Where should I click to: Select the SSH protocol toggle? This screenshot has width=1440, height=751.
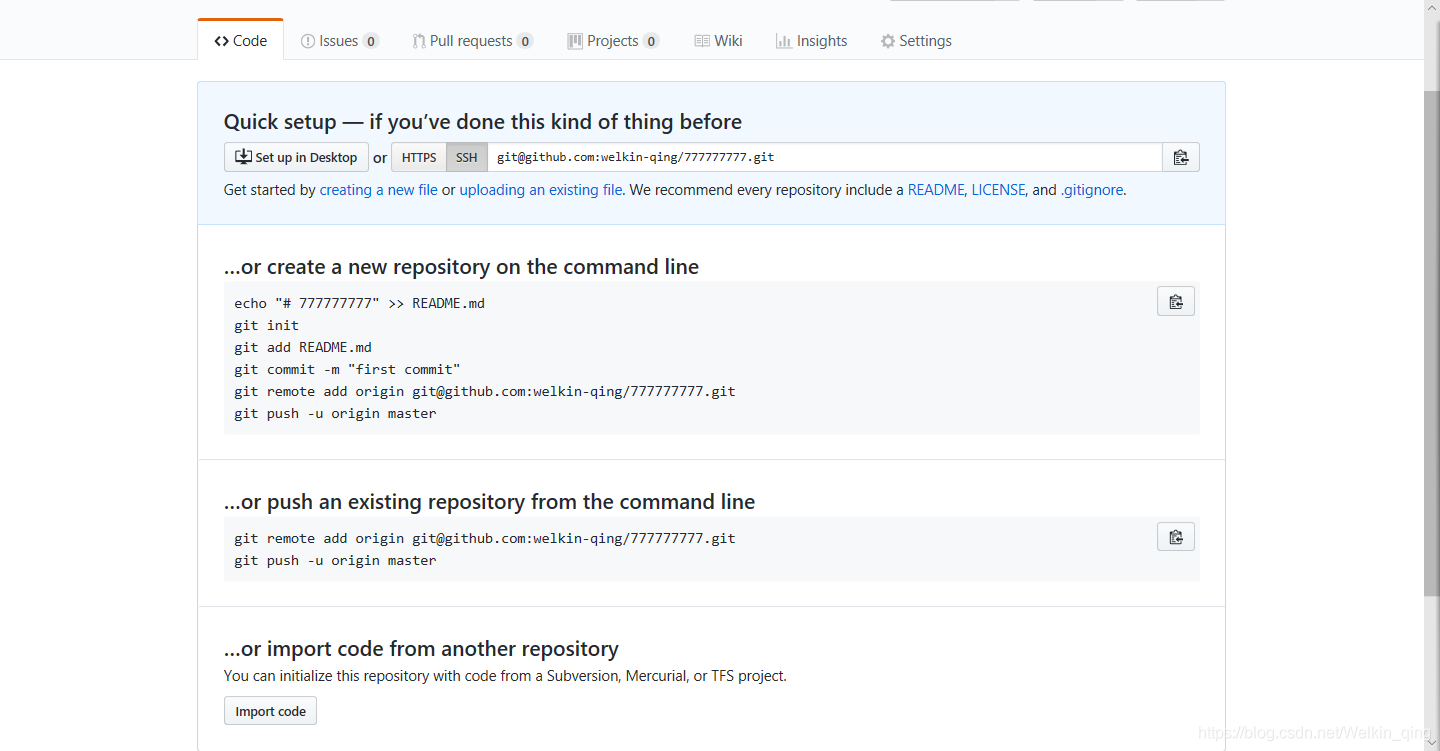(467, 157)
